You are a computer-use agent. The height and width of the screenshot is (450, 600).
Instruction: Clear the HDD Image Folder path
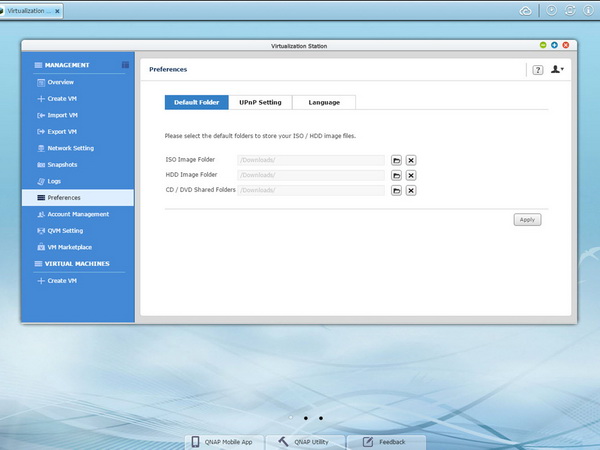[x=411, y=176]
